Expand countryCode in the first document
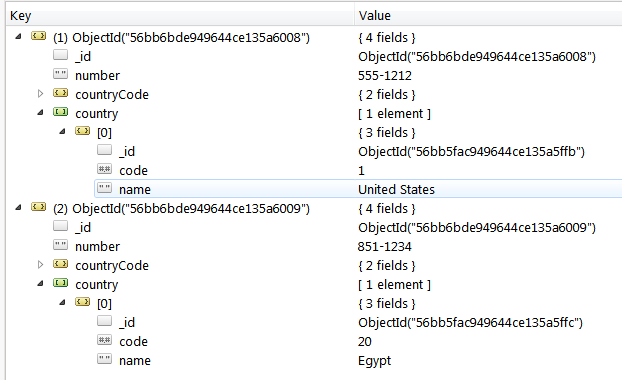The width and height of the screenshot is (622, 380). pyautogui.click(x=40, y=94)
